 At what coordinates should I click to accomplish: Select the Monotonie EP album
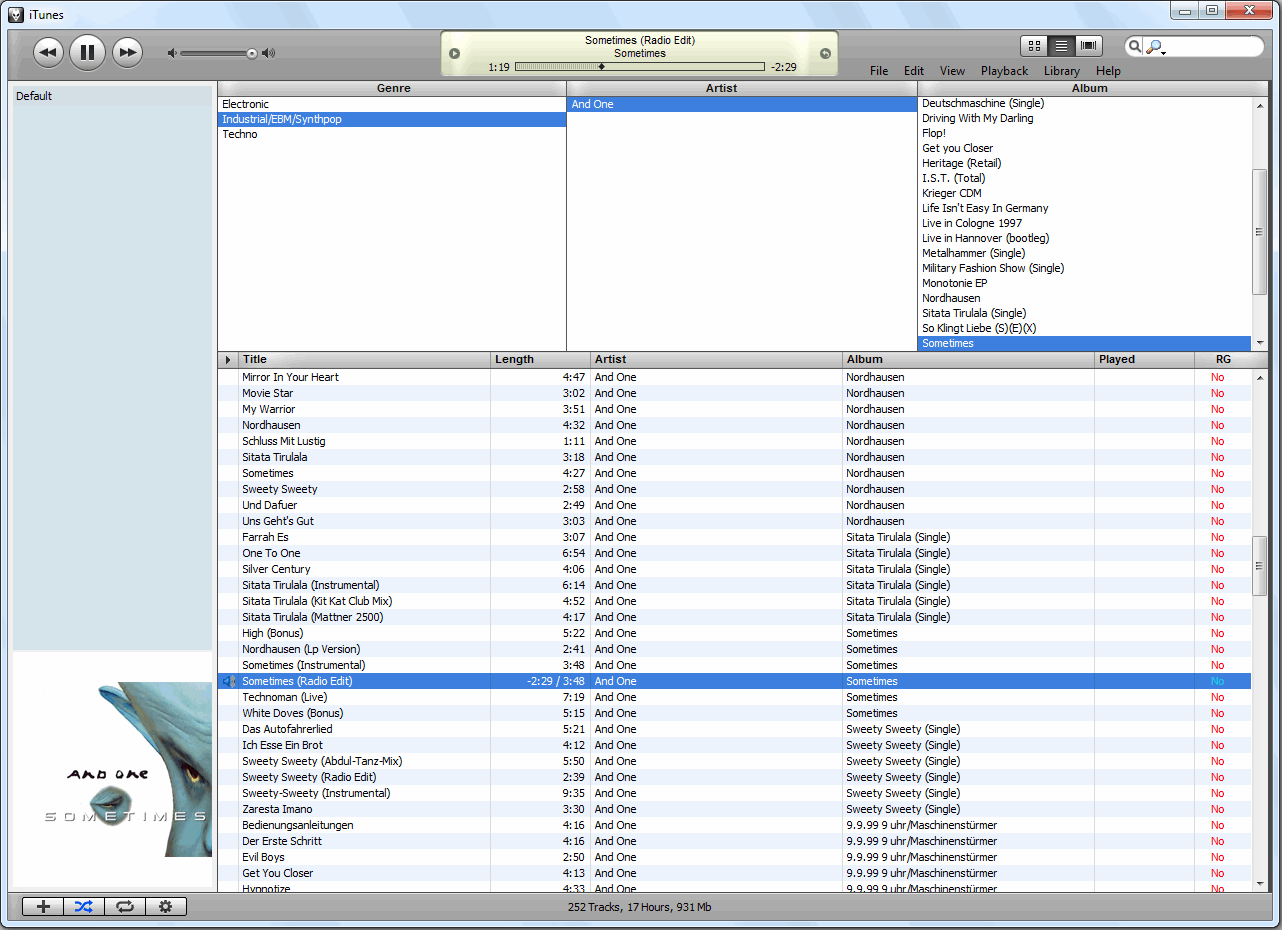coord(1085,283)
